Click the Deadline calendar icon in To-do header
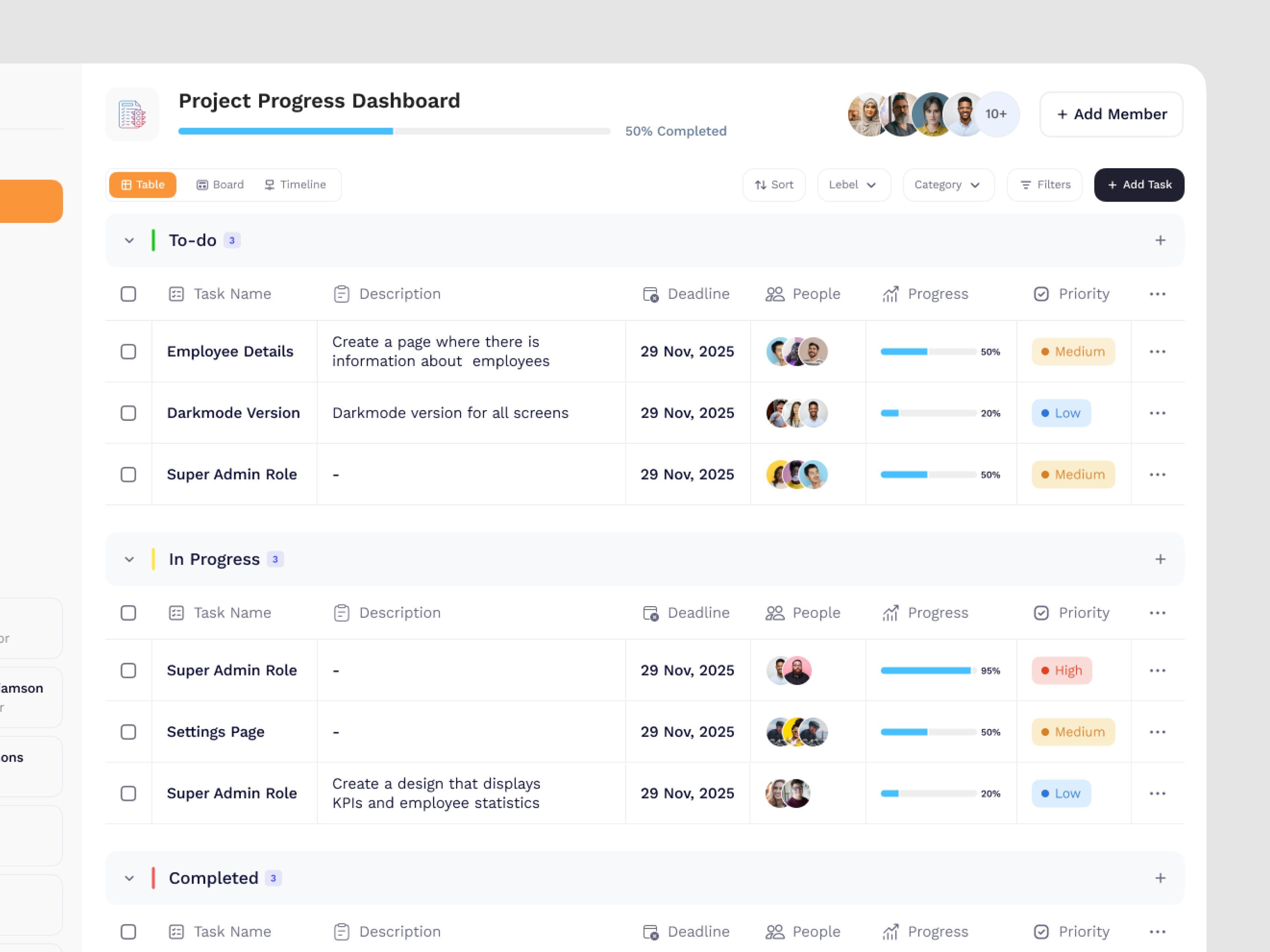Screen dimensions: 1270x952 [650, 294]
